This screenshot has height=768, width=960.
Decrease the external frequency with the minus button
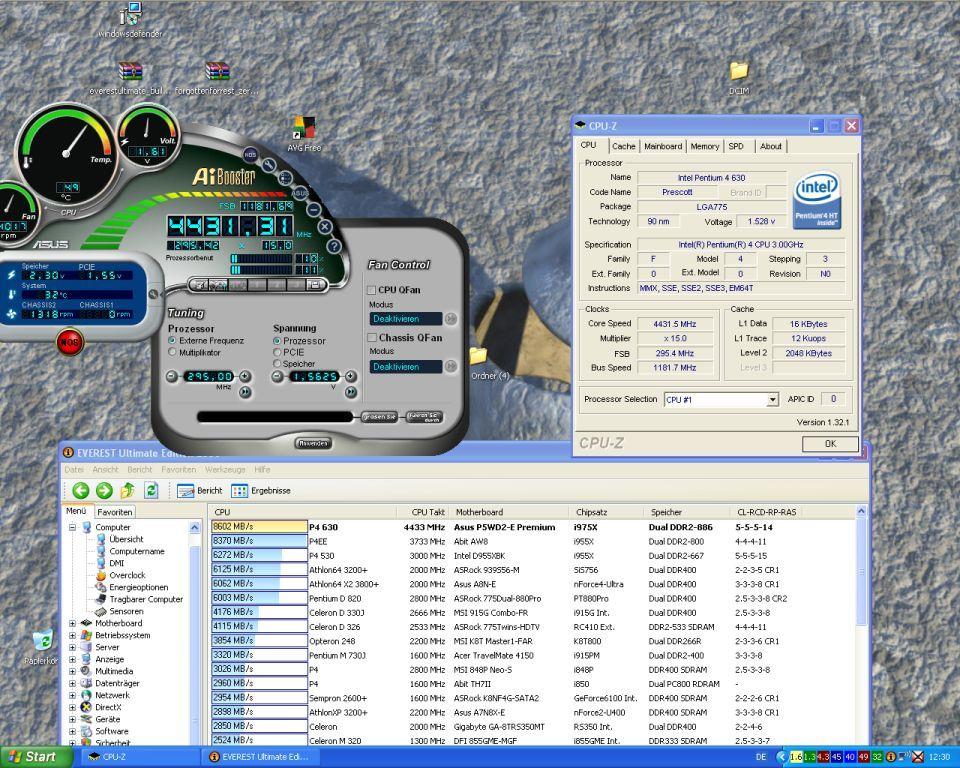[x=172, y=376]
